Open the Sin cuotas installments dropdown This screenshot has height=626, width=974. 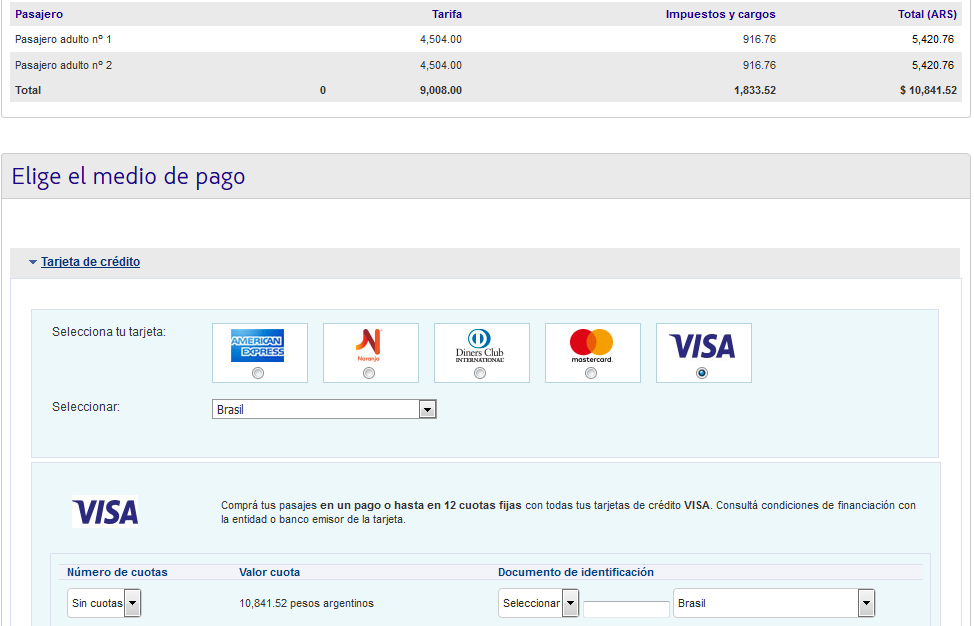pyautogui.click(x=105, y=603)
